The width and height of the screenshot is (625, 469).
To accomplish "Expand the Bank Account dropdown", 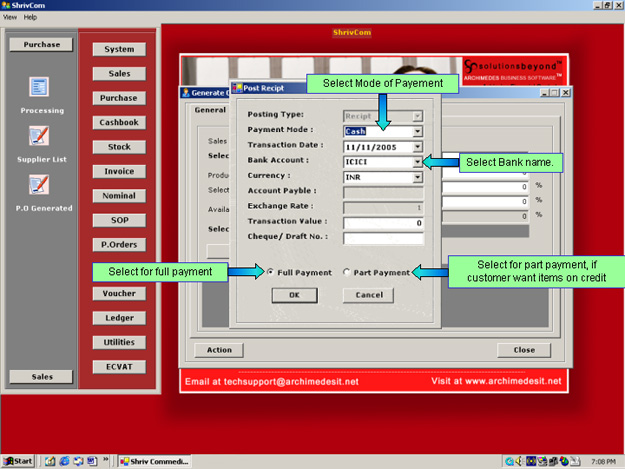I will click(417, 161).
